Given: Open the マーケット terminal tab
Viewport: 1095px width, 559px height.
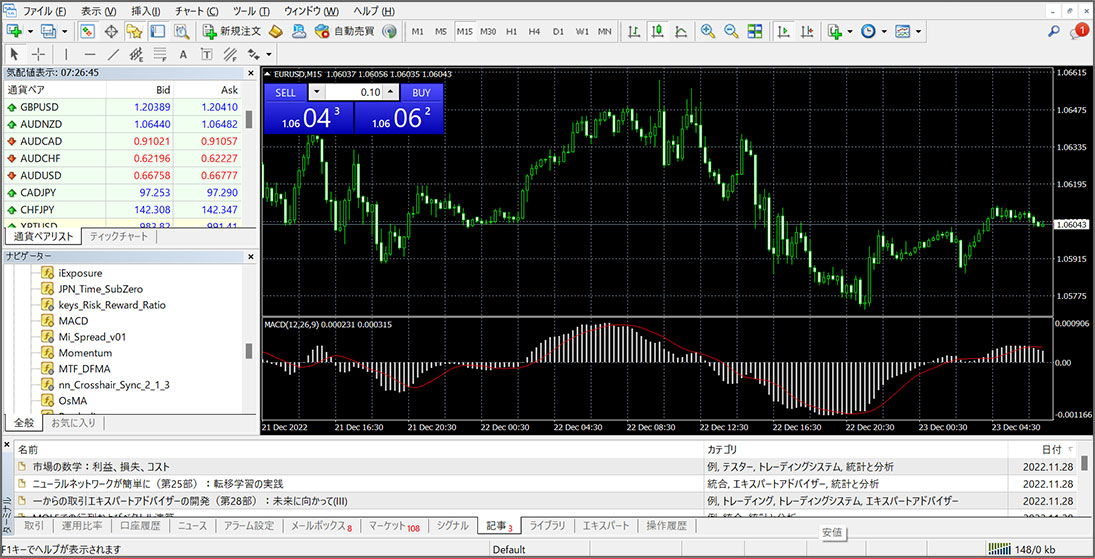Looking at the screenshot, I should click(395, 526).
